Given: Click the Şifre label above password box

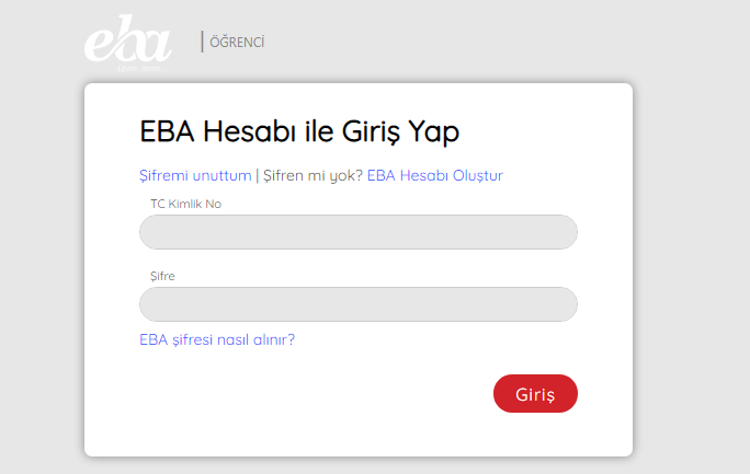Looking at the screenshot, I should (x=162, y=276).
